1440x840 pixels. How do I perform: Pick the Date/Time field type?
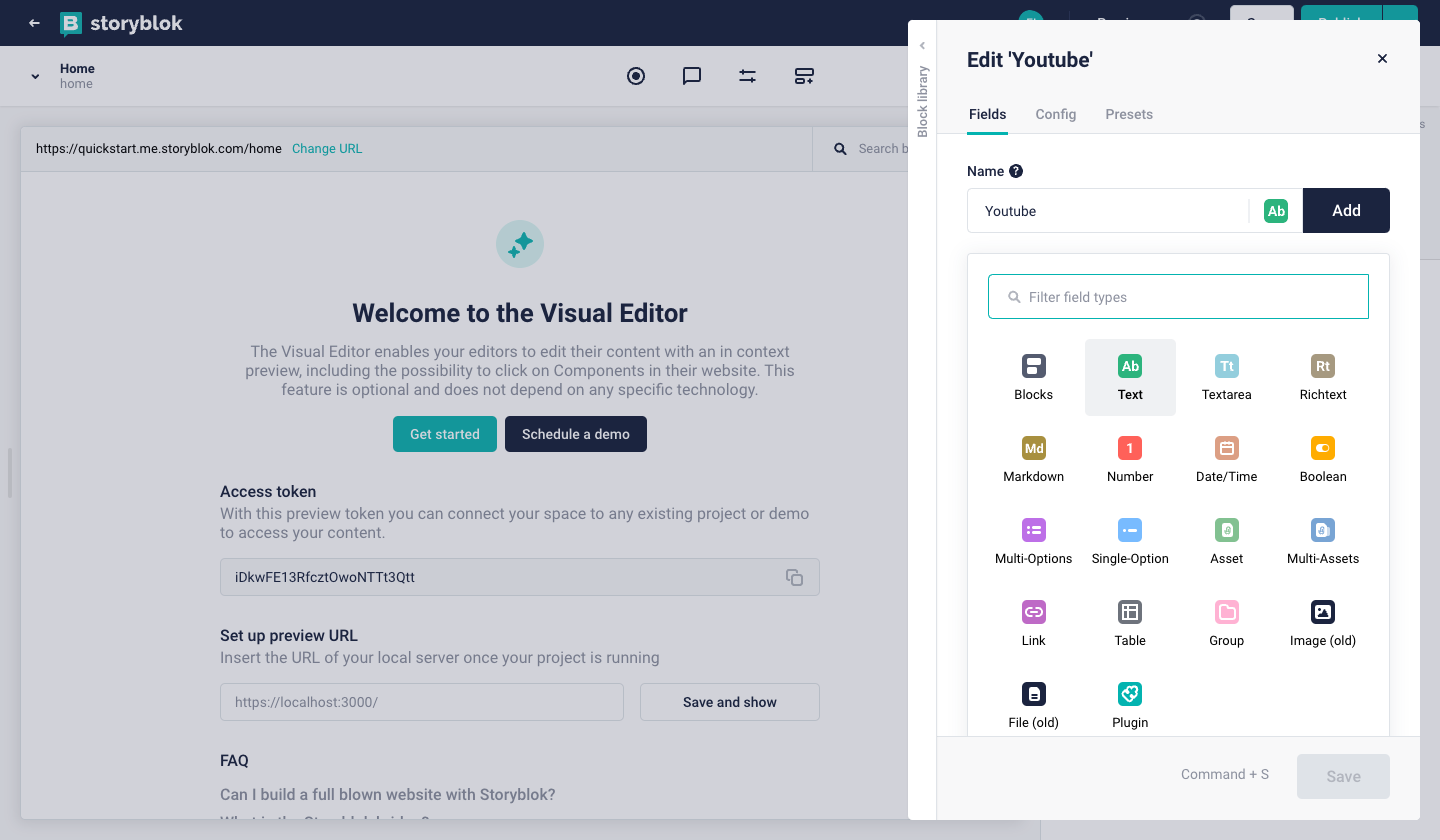(1227, 459)
